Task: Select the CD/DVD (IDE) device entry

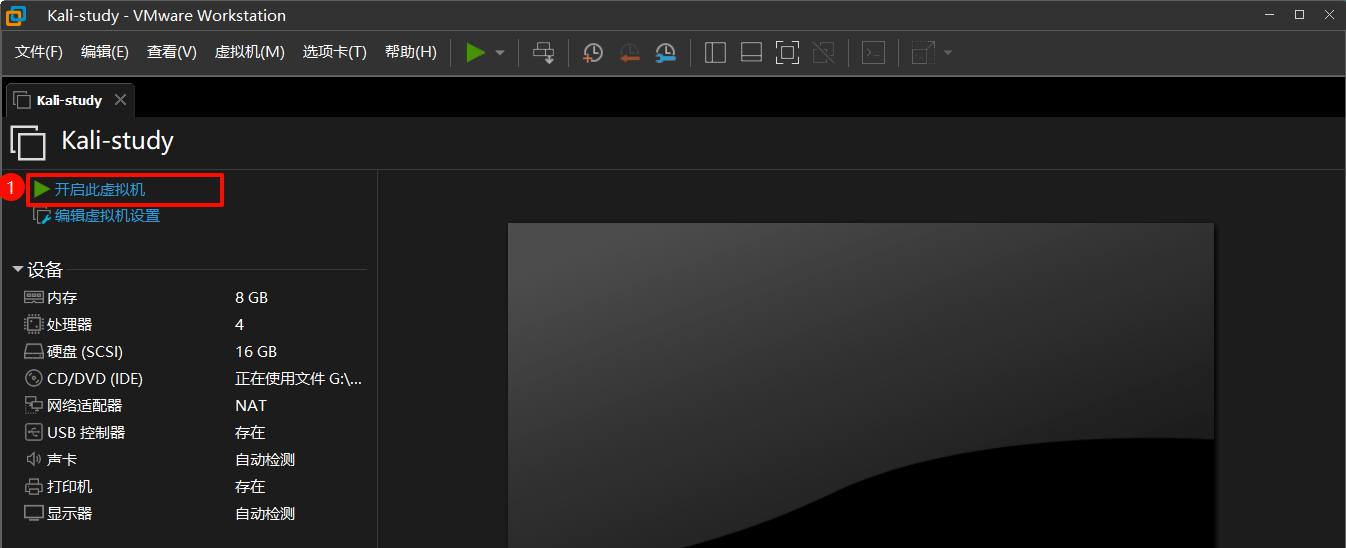Action: [94, 379]
